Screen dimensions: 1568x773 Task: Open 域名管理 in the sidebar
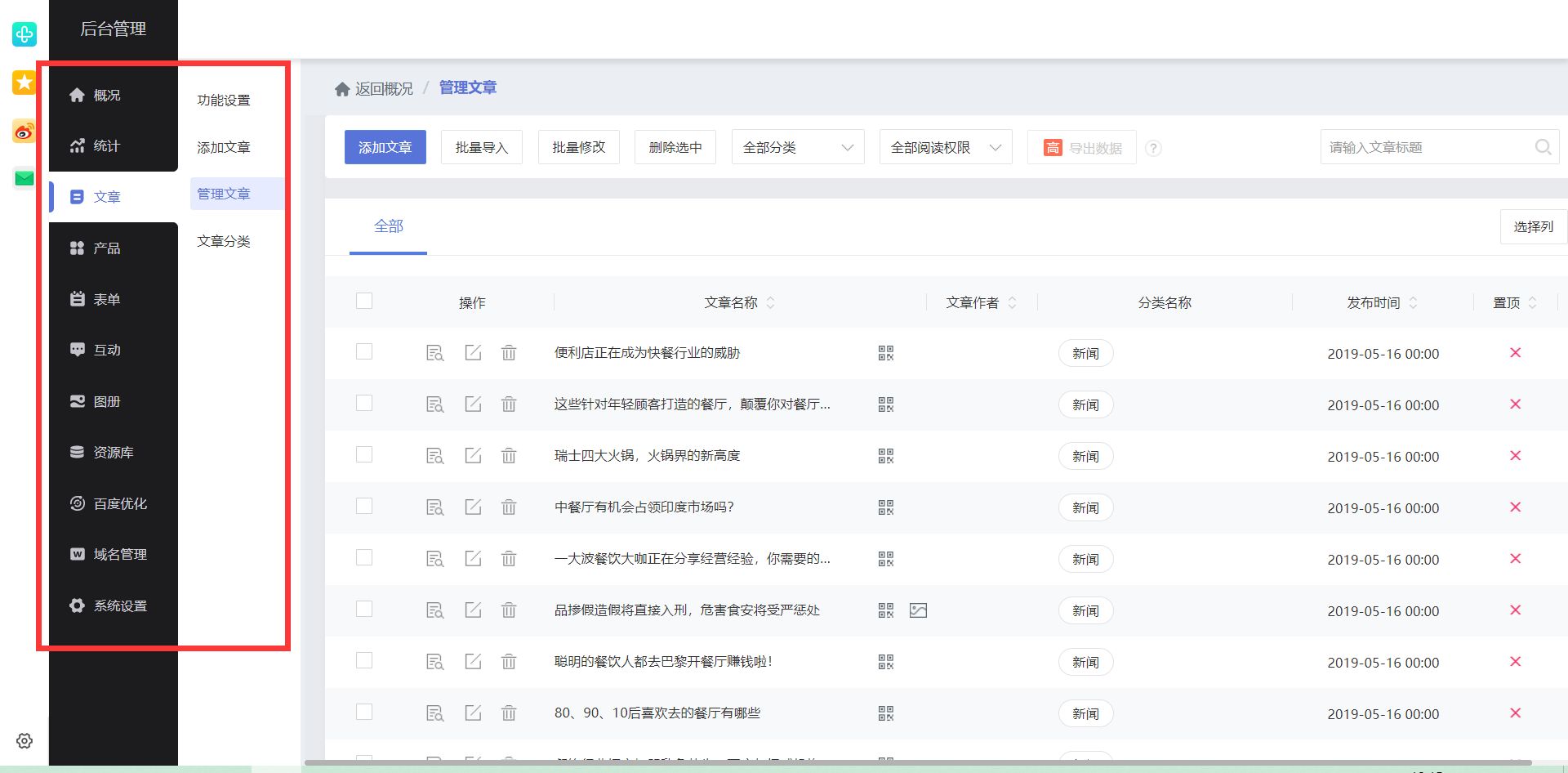point(118,554)
